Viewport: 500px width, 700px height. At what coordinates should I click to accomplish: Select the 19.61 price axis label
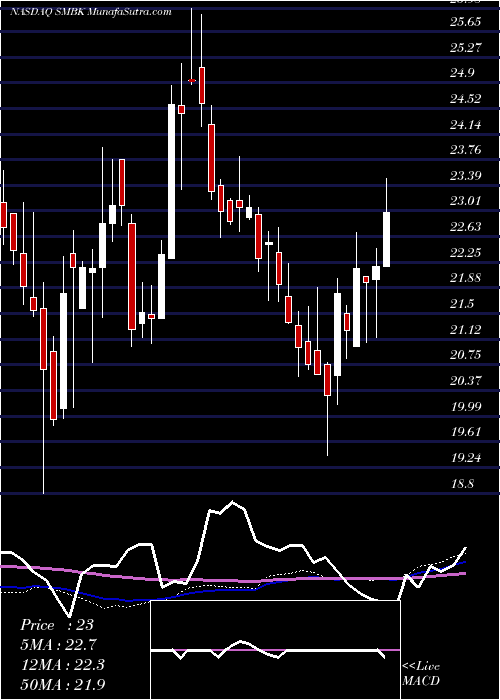[x=465, y=433]
